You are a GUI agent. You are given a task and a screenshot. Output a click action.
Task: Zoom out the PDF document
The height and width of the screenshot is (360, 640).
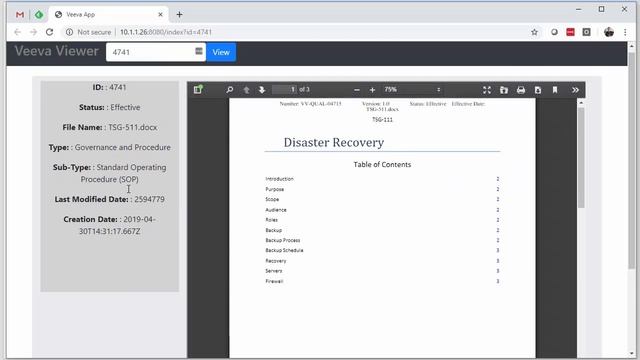tap(357, 90)
